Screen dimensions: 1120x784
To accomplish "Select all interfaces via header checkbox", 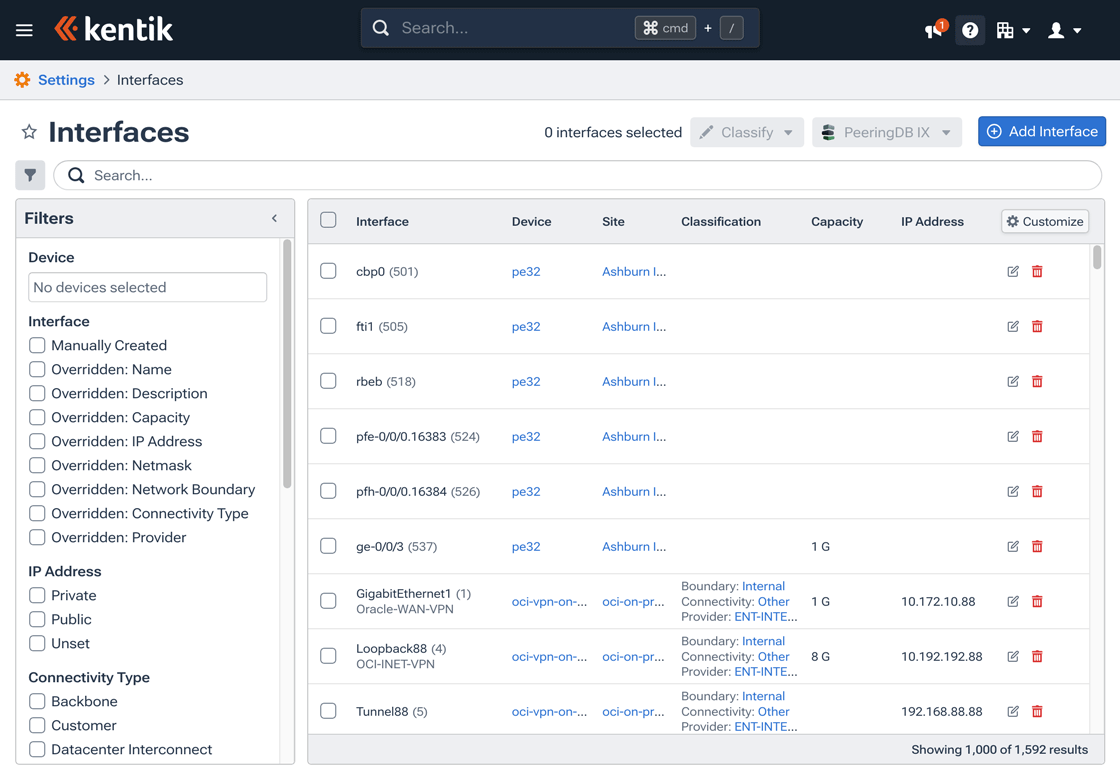I will [328, 220].
